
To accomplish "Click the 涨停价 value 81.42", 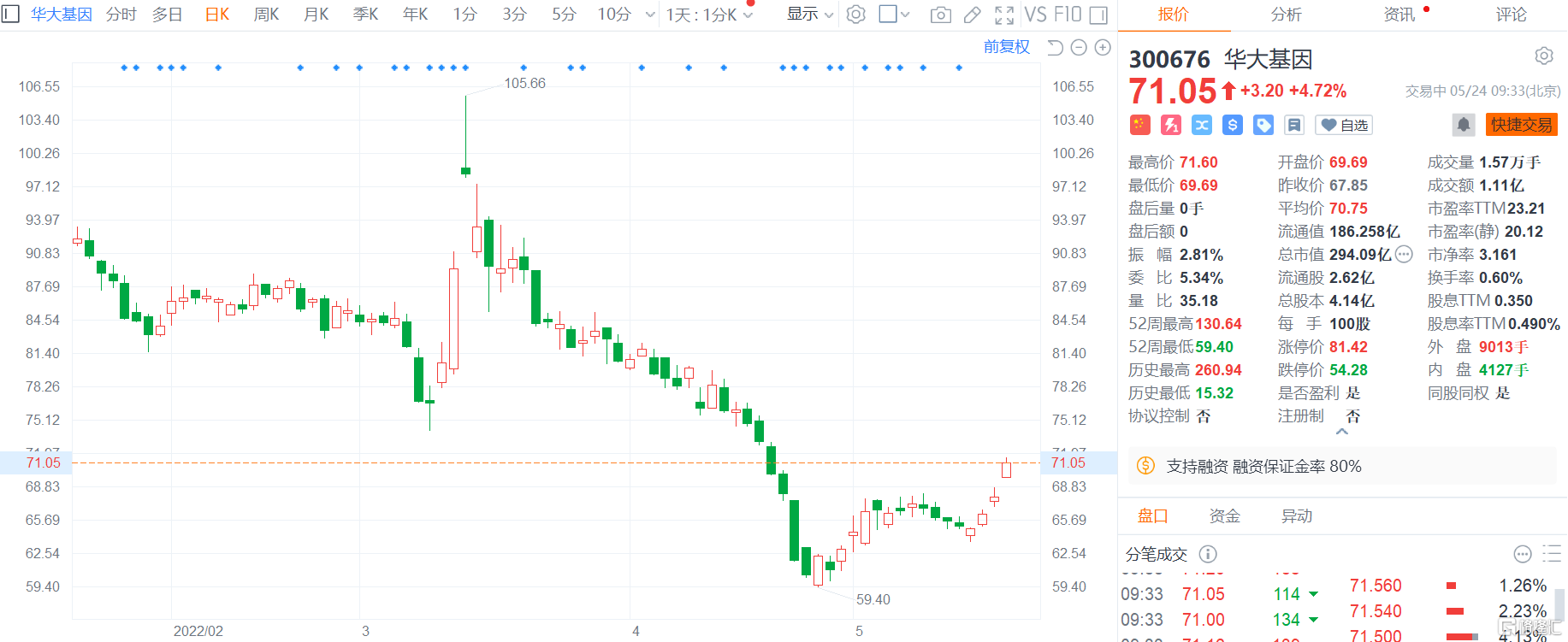I will coord(1348,347).
